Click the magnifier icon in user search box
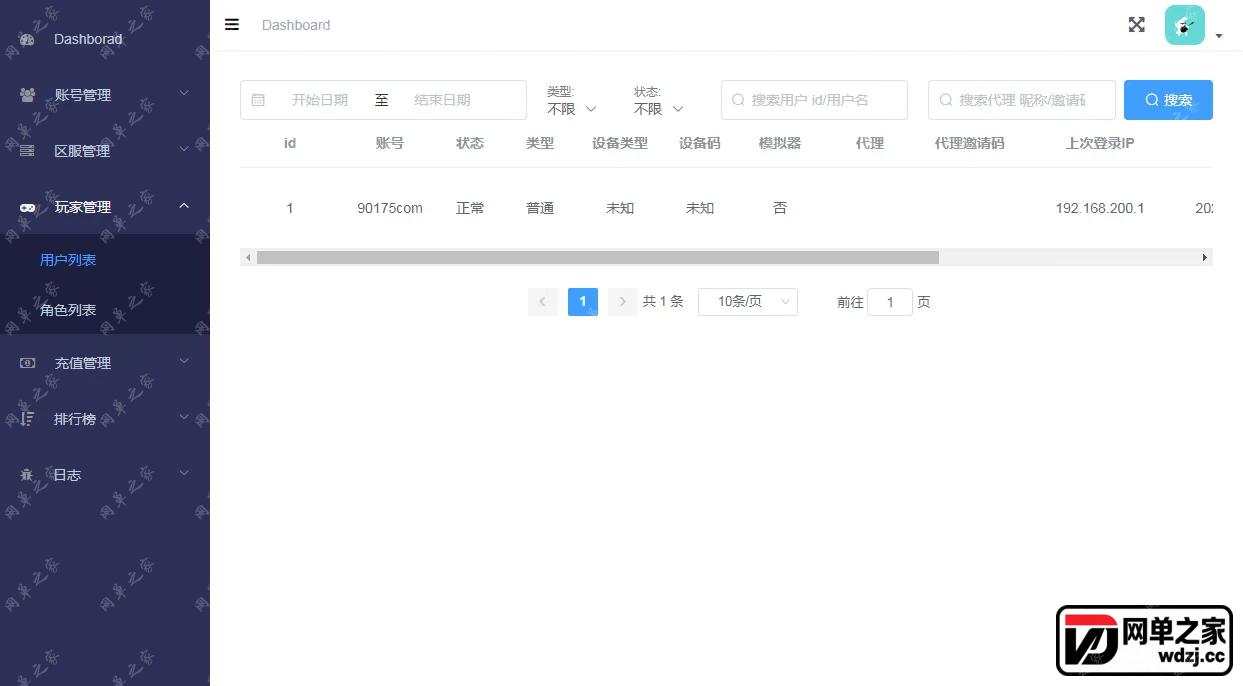1243x686 pixels. point(739,100)
